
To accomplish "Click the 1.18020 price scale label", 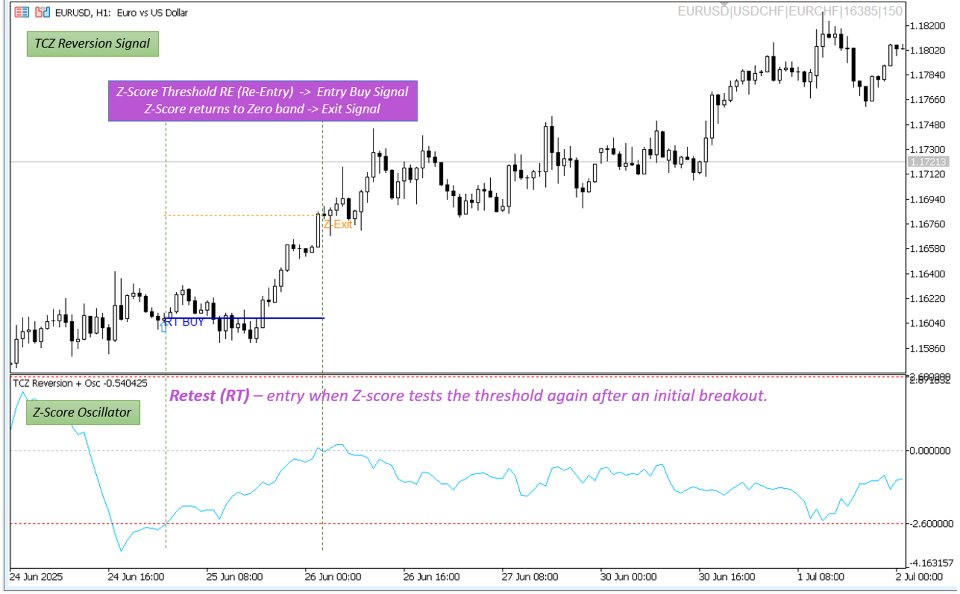I will pos(928,50).
